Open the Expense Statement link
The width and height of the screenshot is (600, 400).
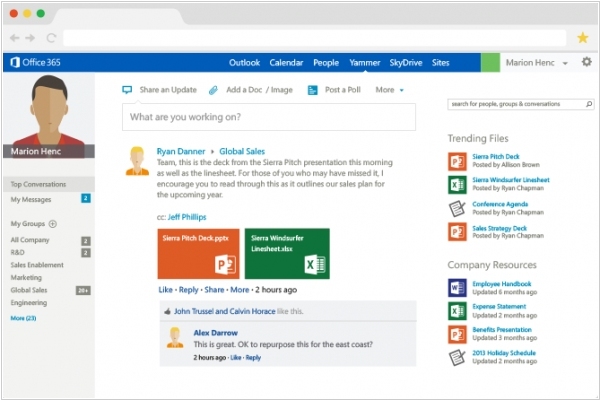(x=499, y=307)
